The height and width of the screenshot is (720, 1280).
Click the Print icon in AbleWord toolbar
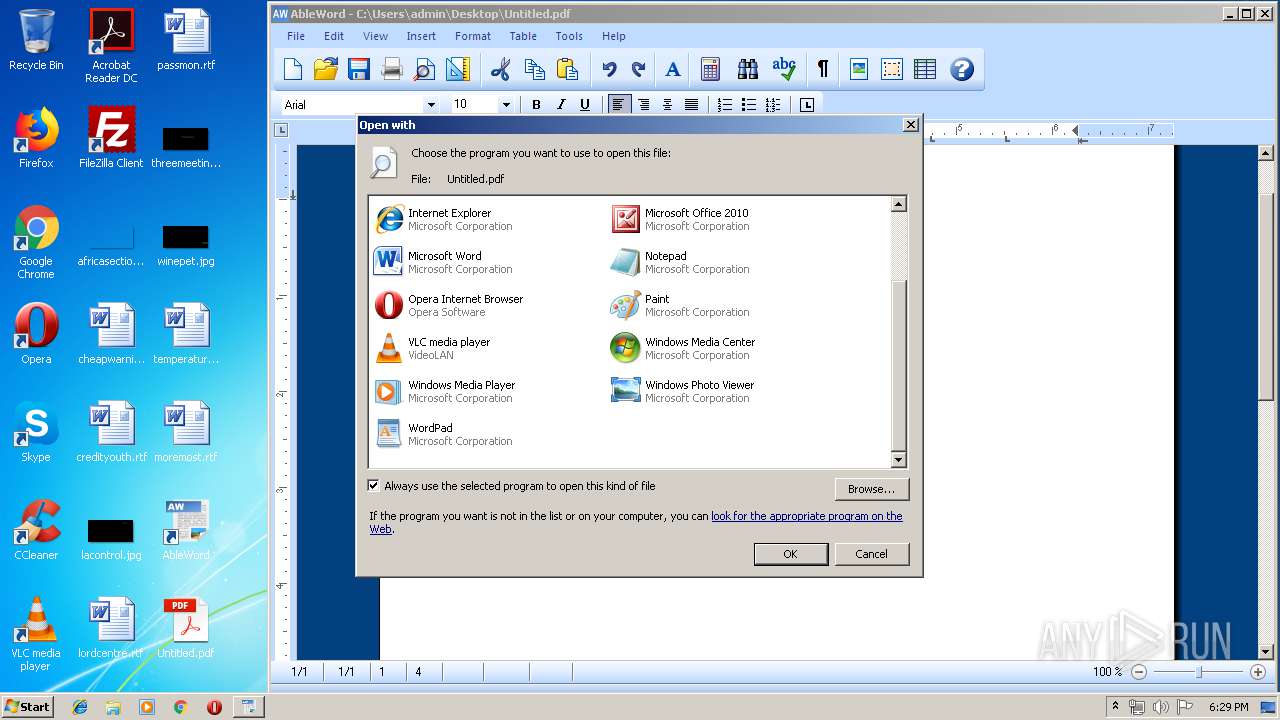(392, 69)
